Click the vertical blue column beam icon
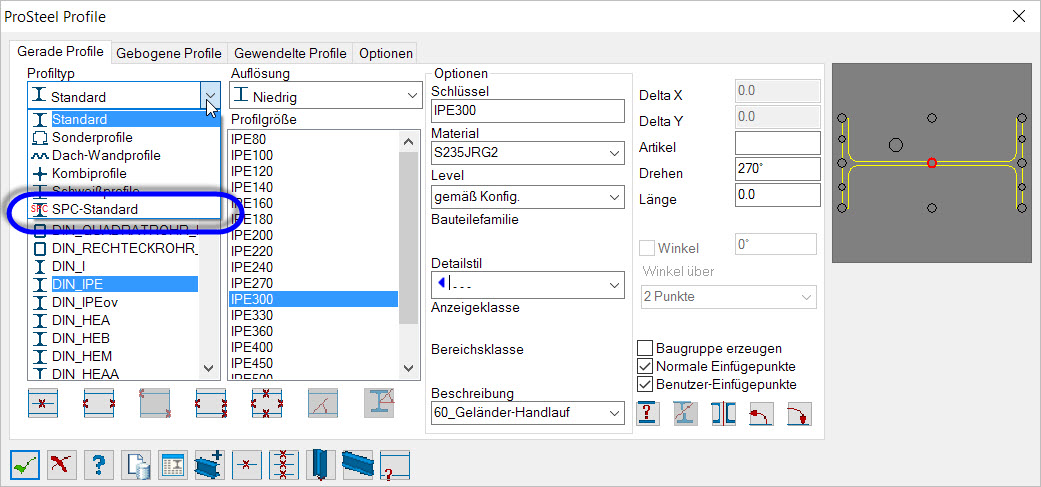1041x487 pixels. (321, 465)
